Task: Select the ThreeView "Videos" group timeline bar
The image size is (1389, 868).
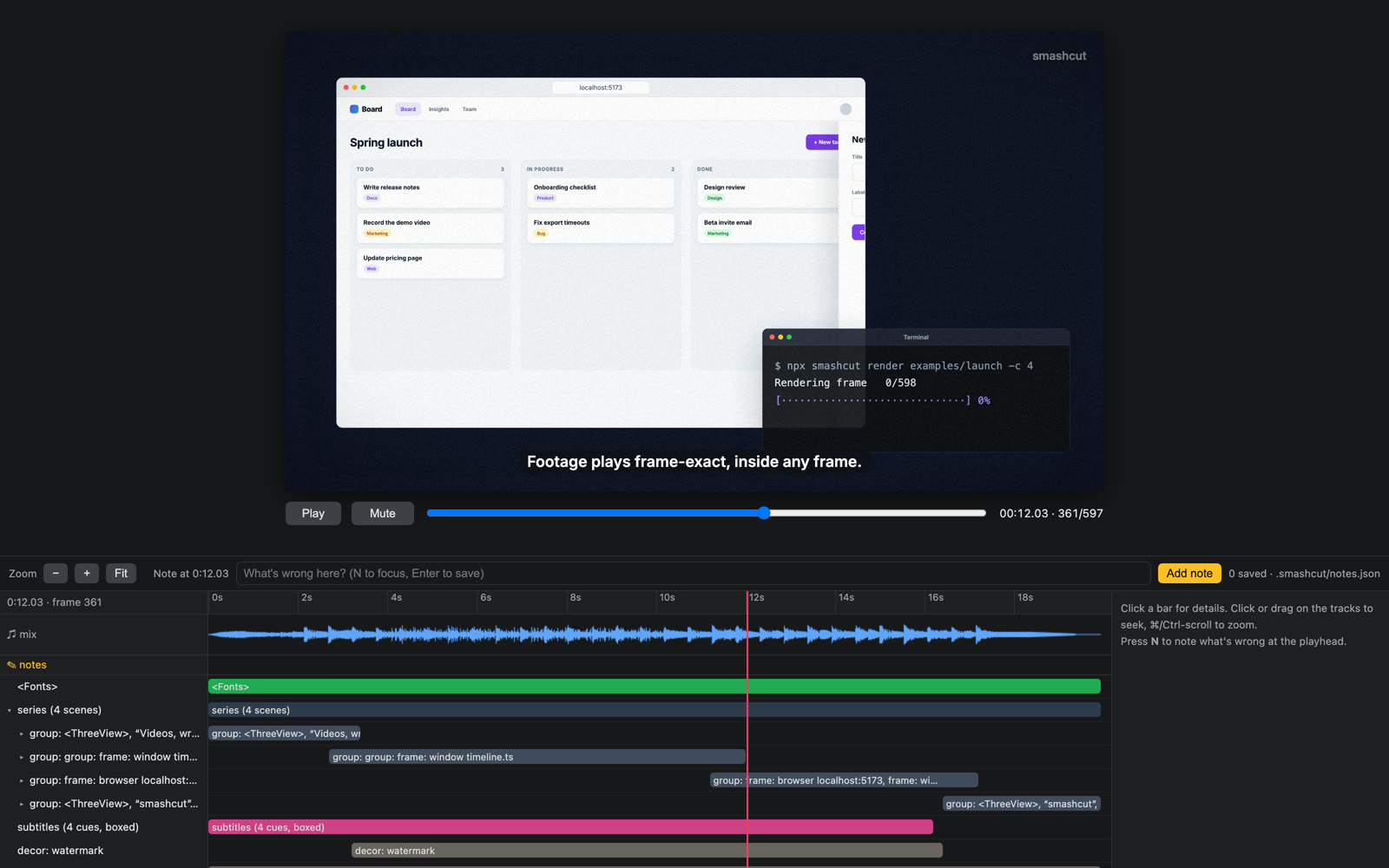Action: [x=284, y=733]
